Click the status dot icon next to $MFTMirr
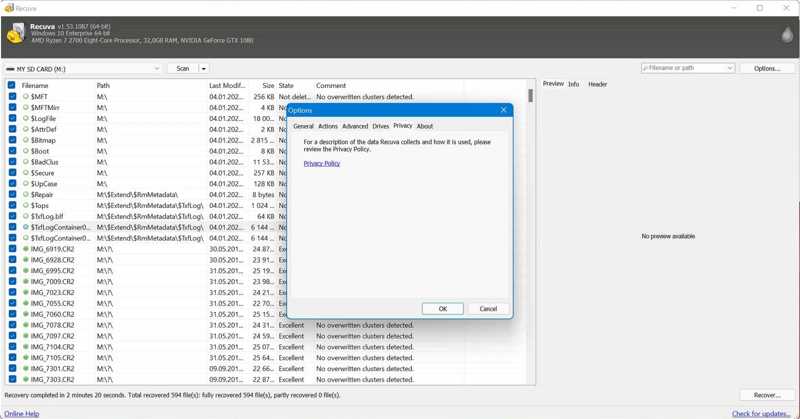 (x=26, y=107)
